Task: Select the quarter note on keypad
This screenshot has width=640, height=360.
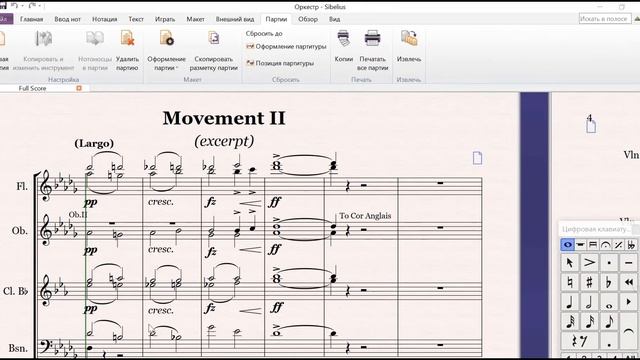Action: (x=569, y=302)
